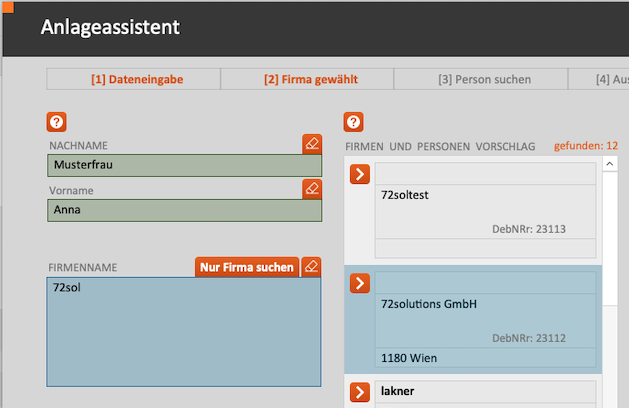Click into the Vorname field with Anna
This screenshot has width=629, height=408.
[184, 210]
